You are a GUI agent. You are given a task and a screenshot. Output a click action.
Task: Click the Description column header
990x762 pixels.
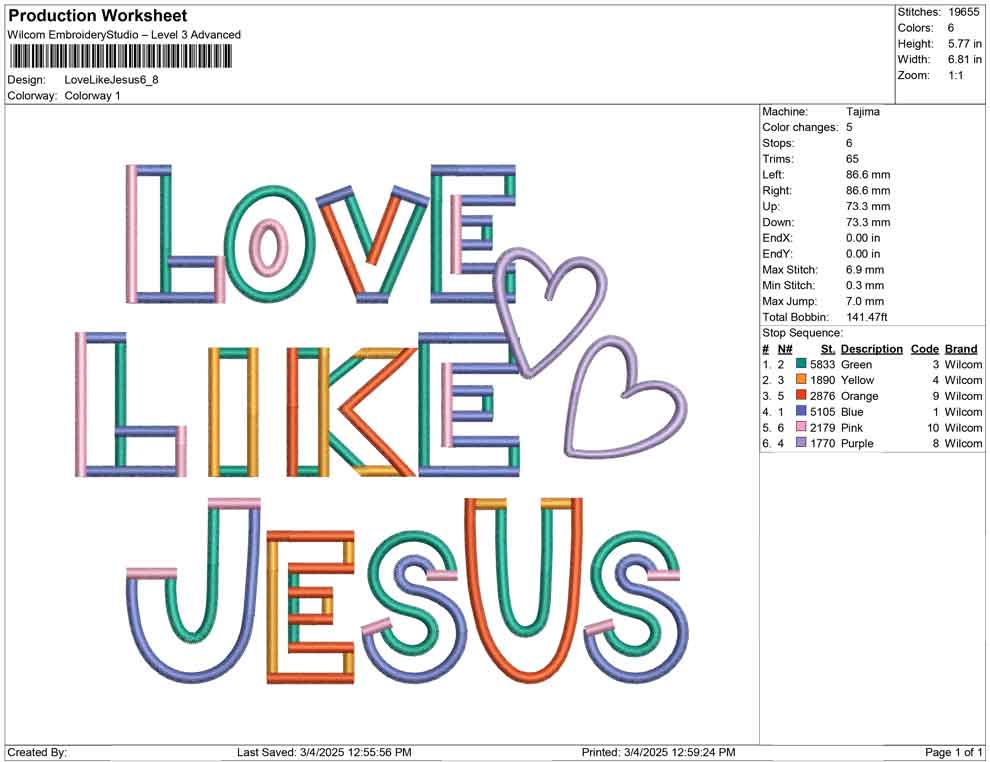pos(871,348)
